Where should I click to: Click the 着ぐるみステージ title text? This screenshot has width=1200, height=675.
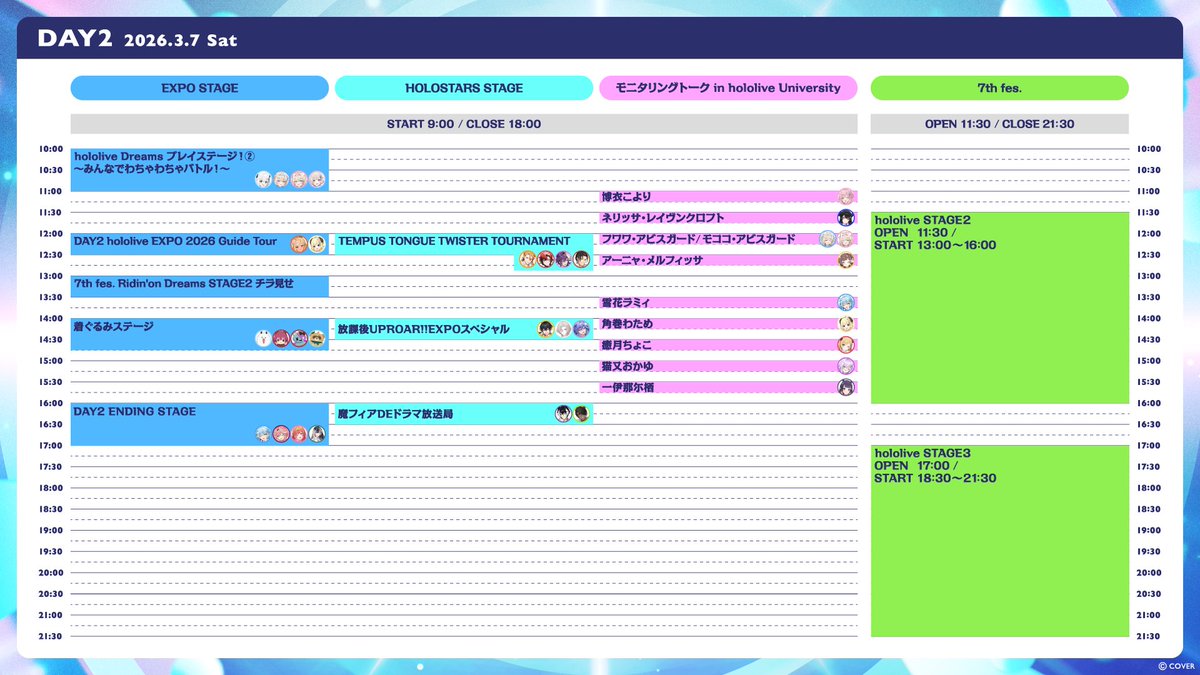tap(114, 326)
